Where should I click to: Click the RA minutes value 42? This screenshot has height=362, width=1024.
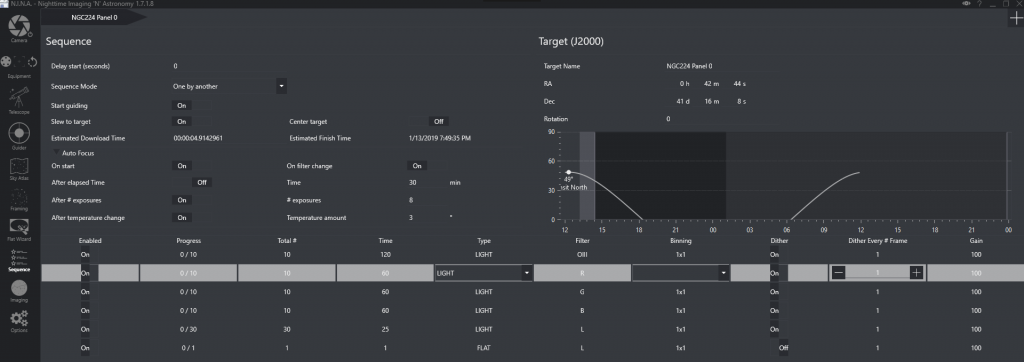coord(711,84)
